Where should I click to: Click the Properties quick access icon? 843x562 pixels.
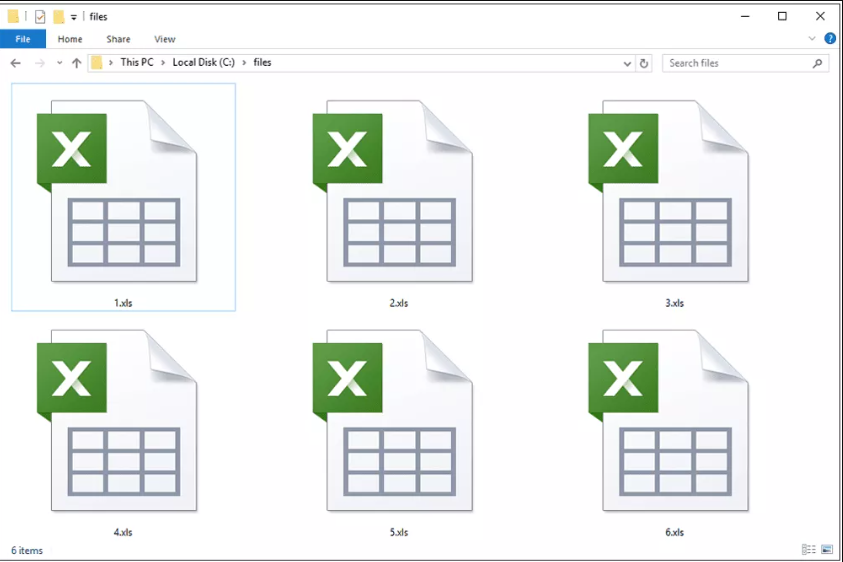(x=40, y=17)
